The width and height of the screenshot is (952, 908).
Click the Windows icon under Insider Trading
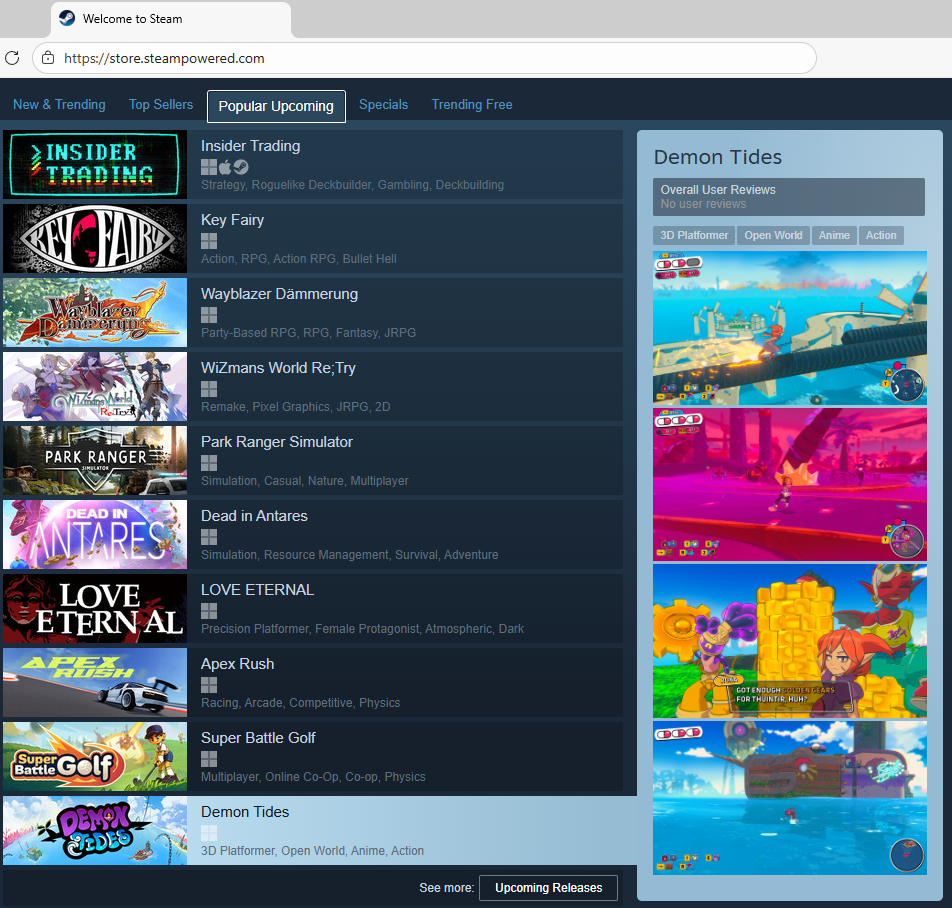[208, 167]
